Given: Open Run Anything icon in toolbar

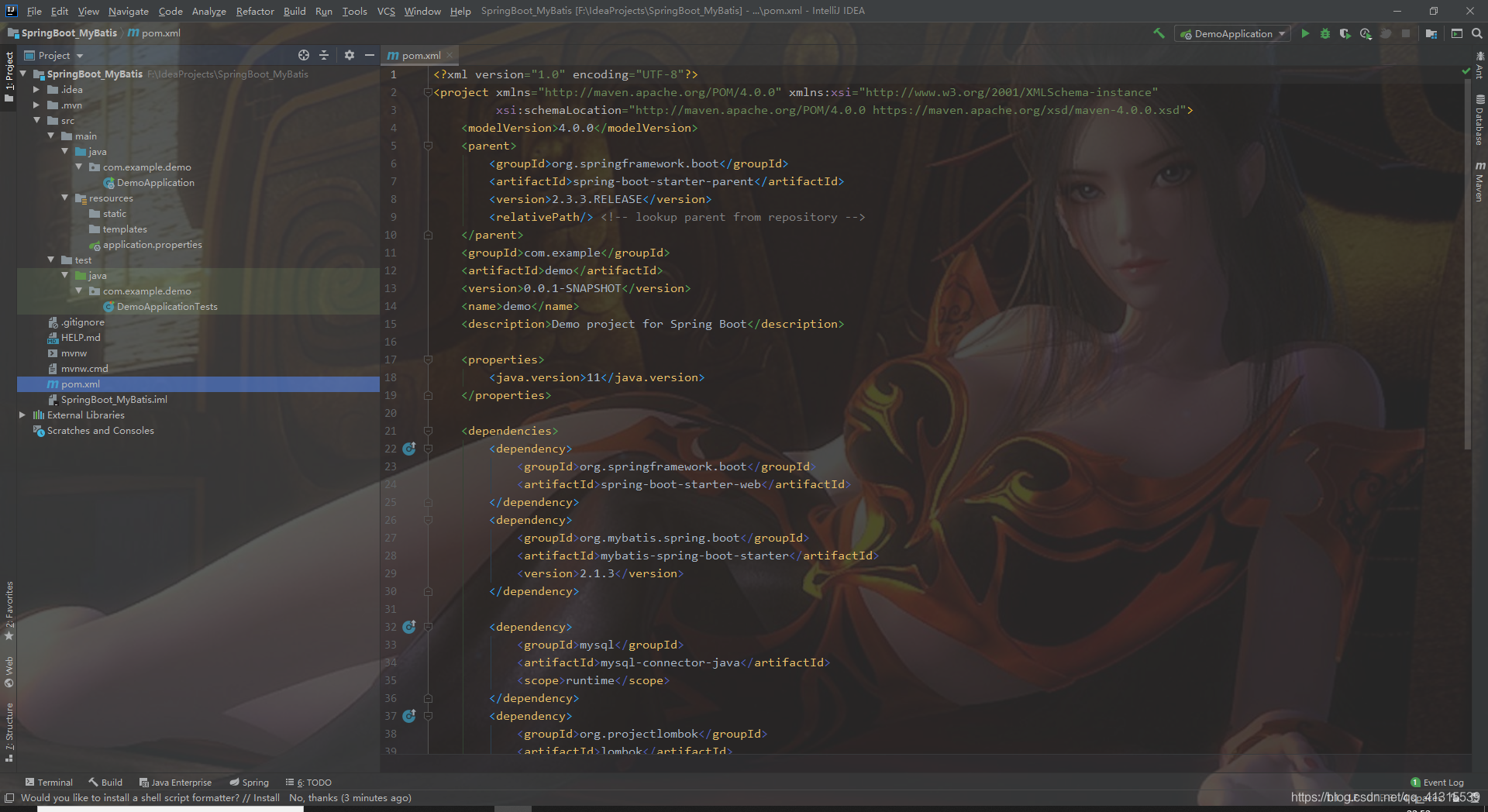Looking at the screenshot, I should pyautogui.click(x=1457, y=33).
